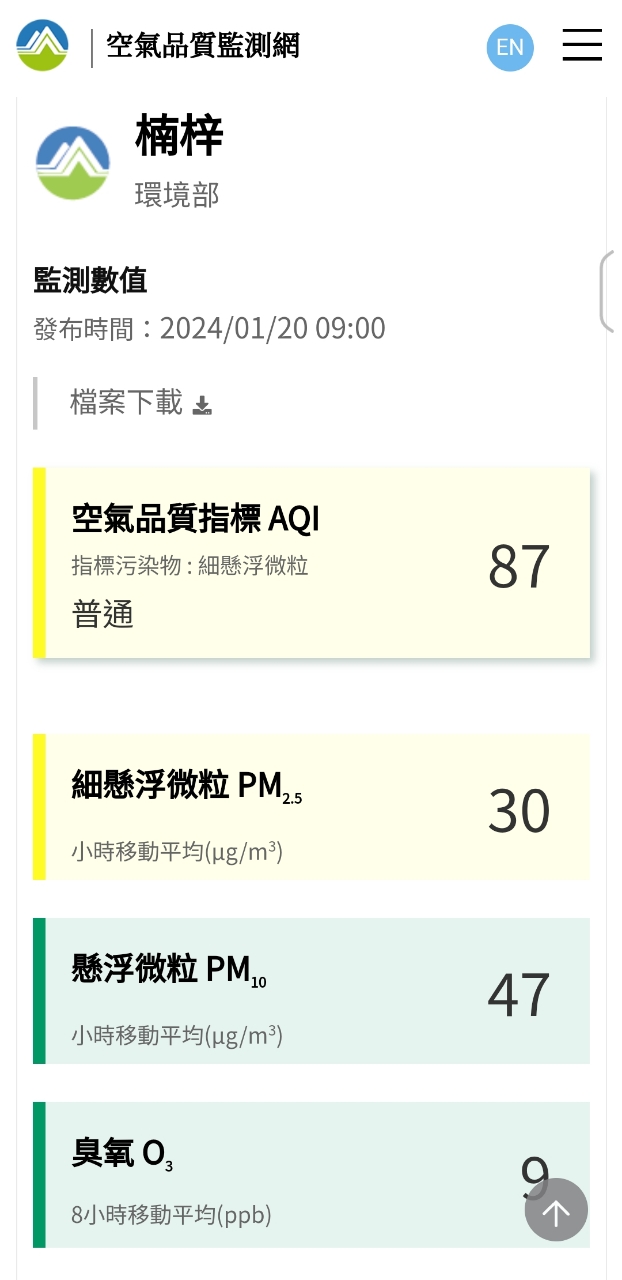622x1280 pixels.
Task: Click the 發布時間 timestamp text
Action: tap(209, 328)
